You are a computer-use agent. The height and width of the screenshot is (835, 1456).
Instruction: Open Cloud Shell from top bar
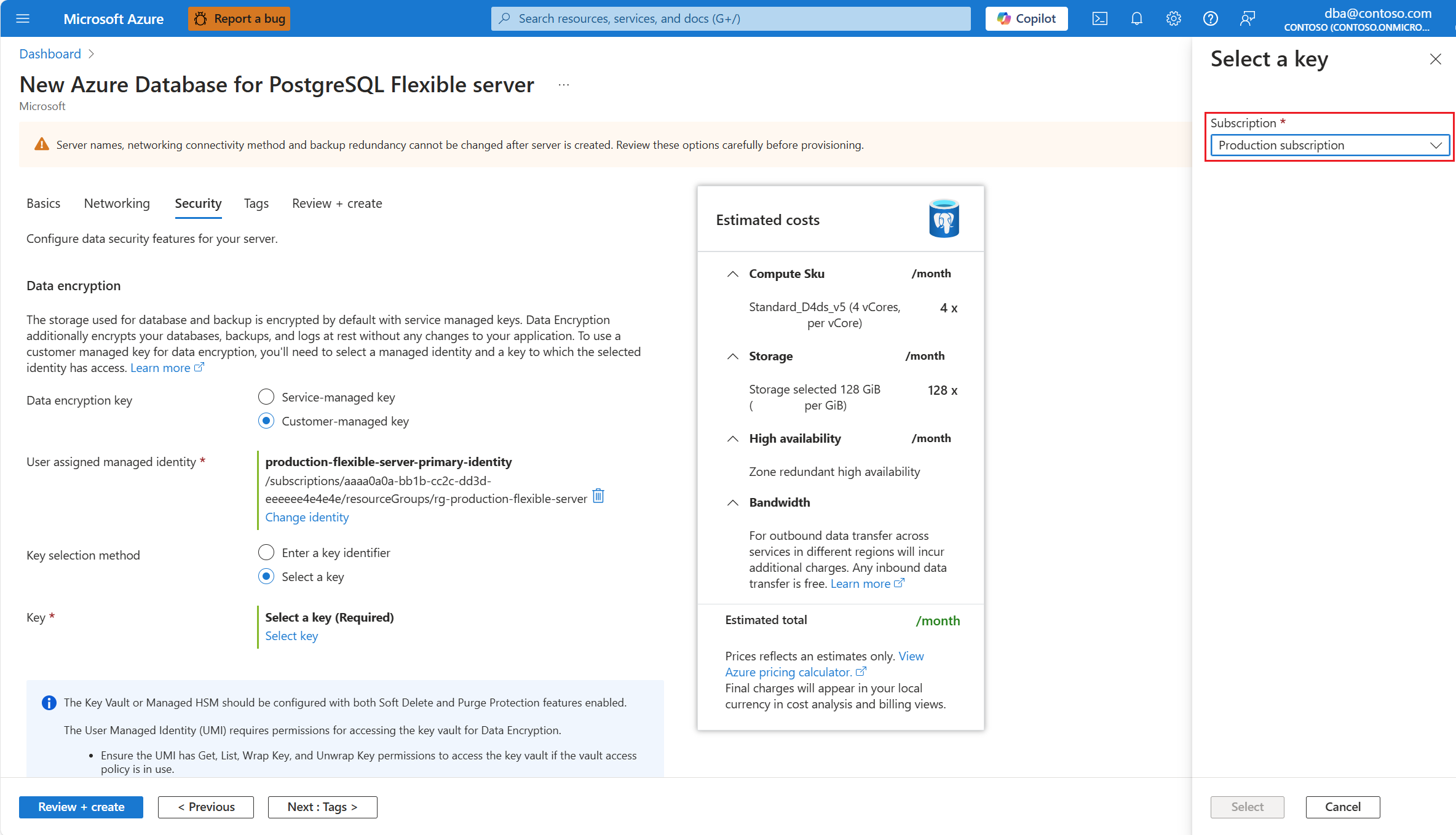point(1099,18)
